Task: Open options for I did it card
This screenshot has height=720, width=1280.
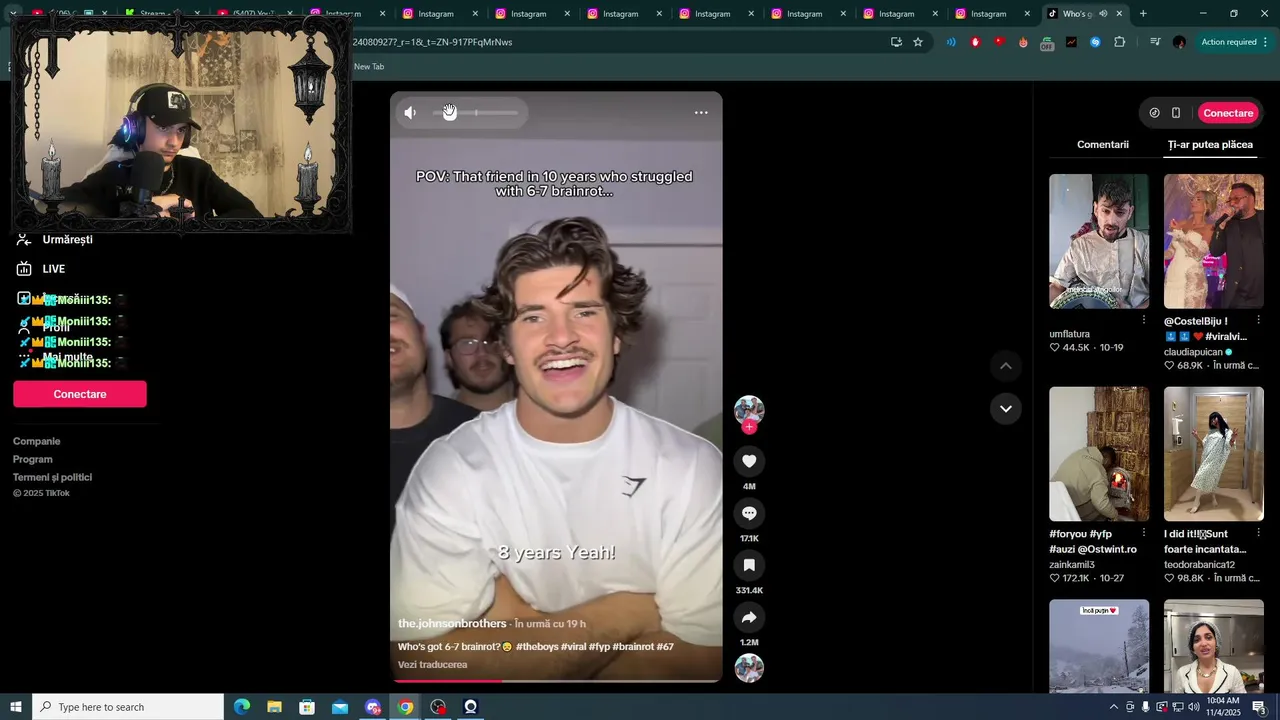Action: pyautogui.click(x=1258, y=533)
